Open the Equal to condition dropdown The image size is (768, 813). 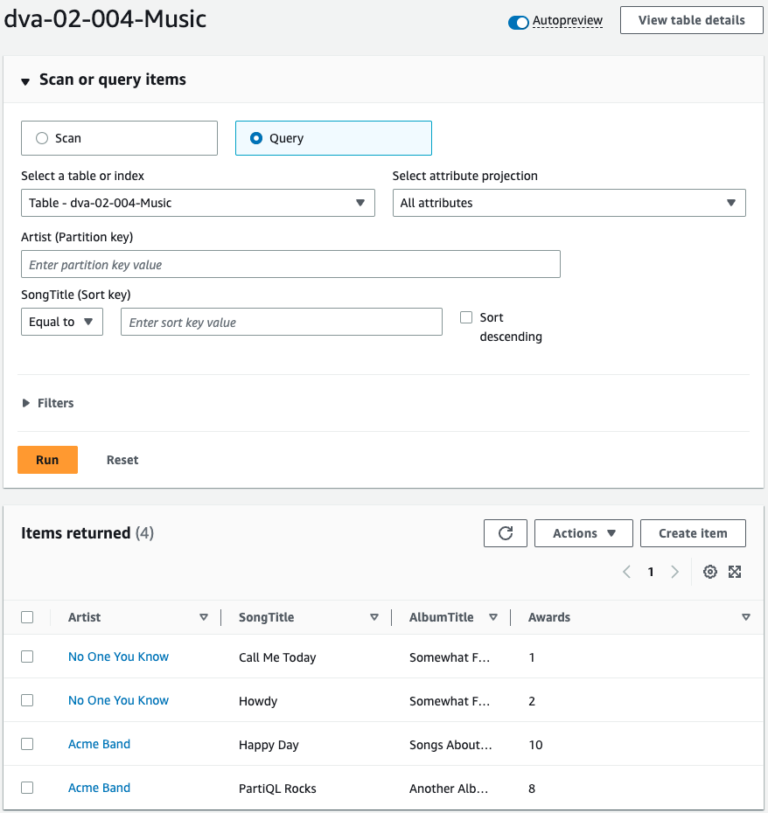click(62, 322)
